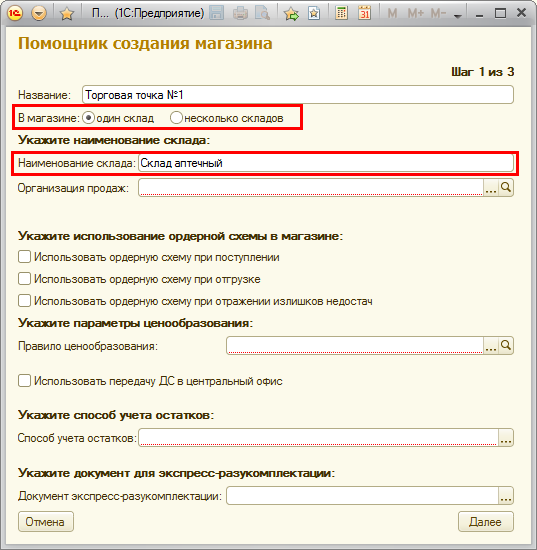Screen dimensions: 537x550
Task: Open the 1C main menu dropdown
Action: click(x=38, y=14)
